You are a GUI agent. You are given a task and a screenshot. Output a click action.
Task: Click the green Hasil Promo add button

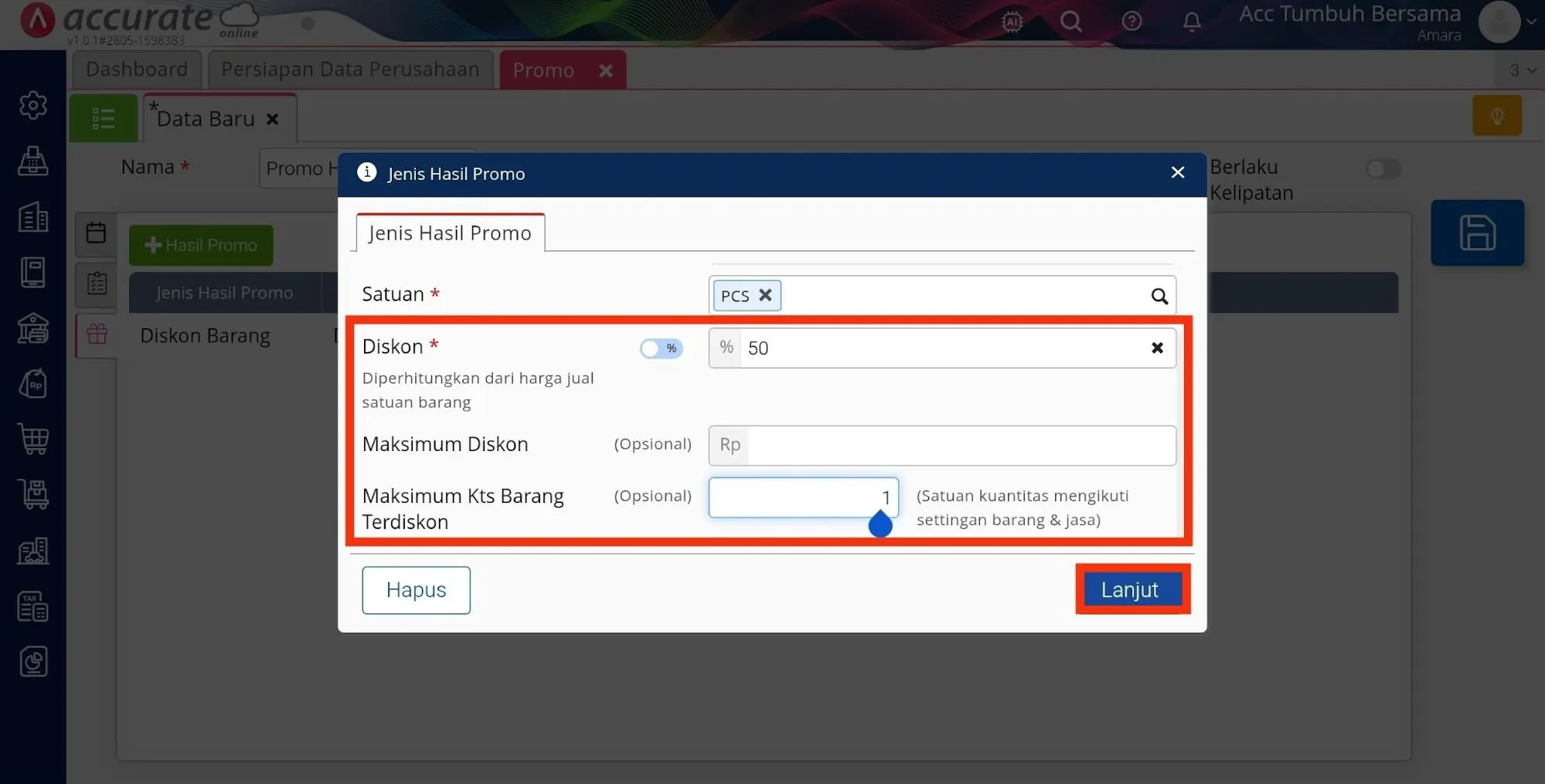[201, 246]
